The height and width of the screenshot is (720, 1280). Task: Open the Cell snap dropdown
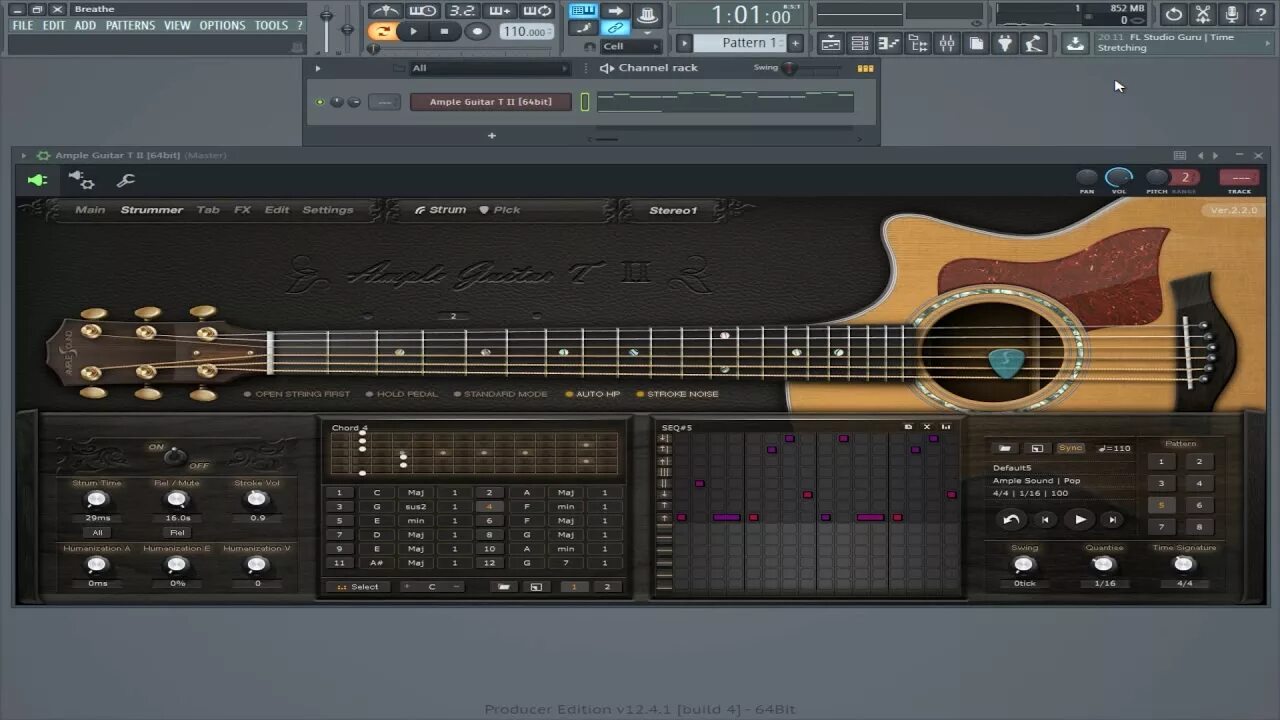click(629, 46)
